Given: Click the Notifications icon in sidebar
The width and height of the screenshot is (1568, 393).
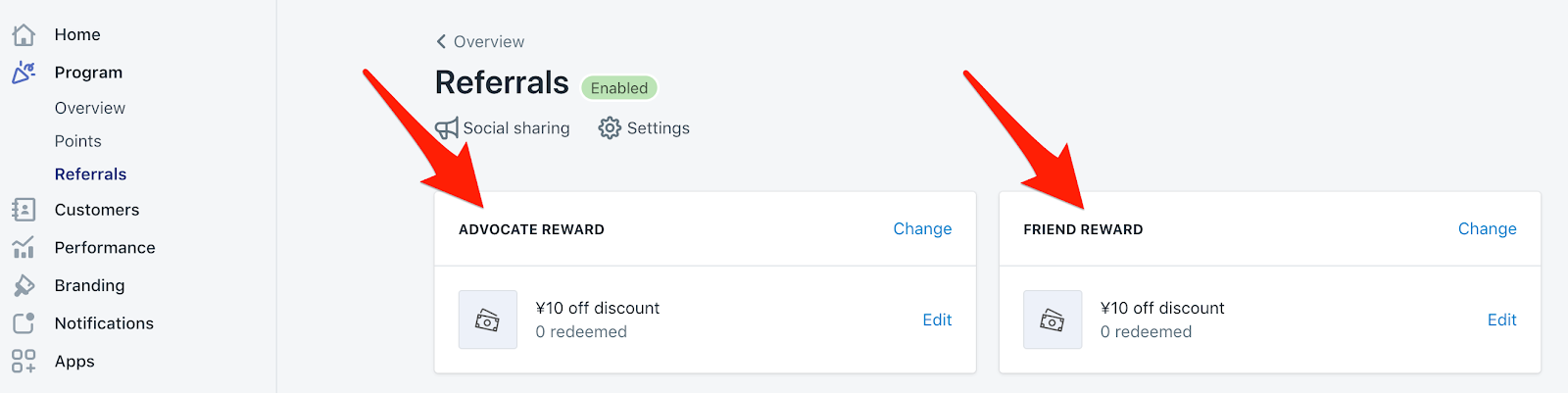Looking at the screenshot, I should tap(24, 323).
